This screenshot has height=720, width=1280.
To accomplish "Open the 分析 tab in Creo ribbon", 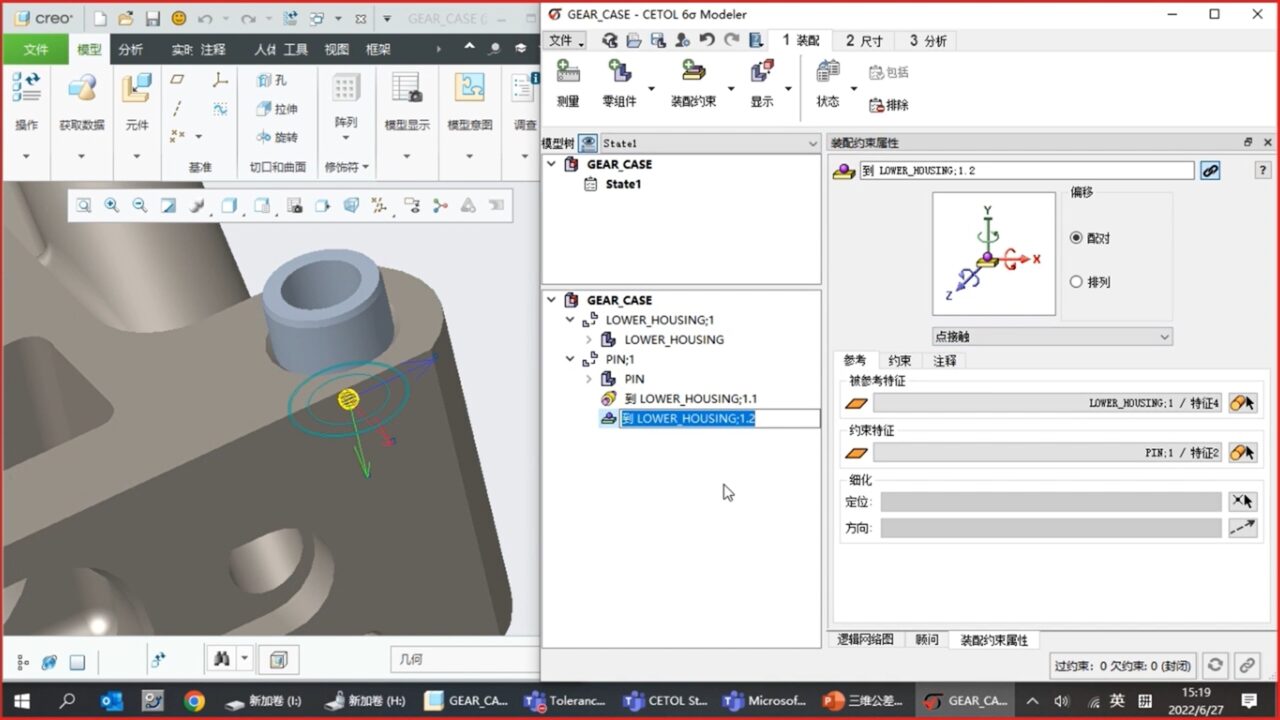I will point(130,49).
